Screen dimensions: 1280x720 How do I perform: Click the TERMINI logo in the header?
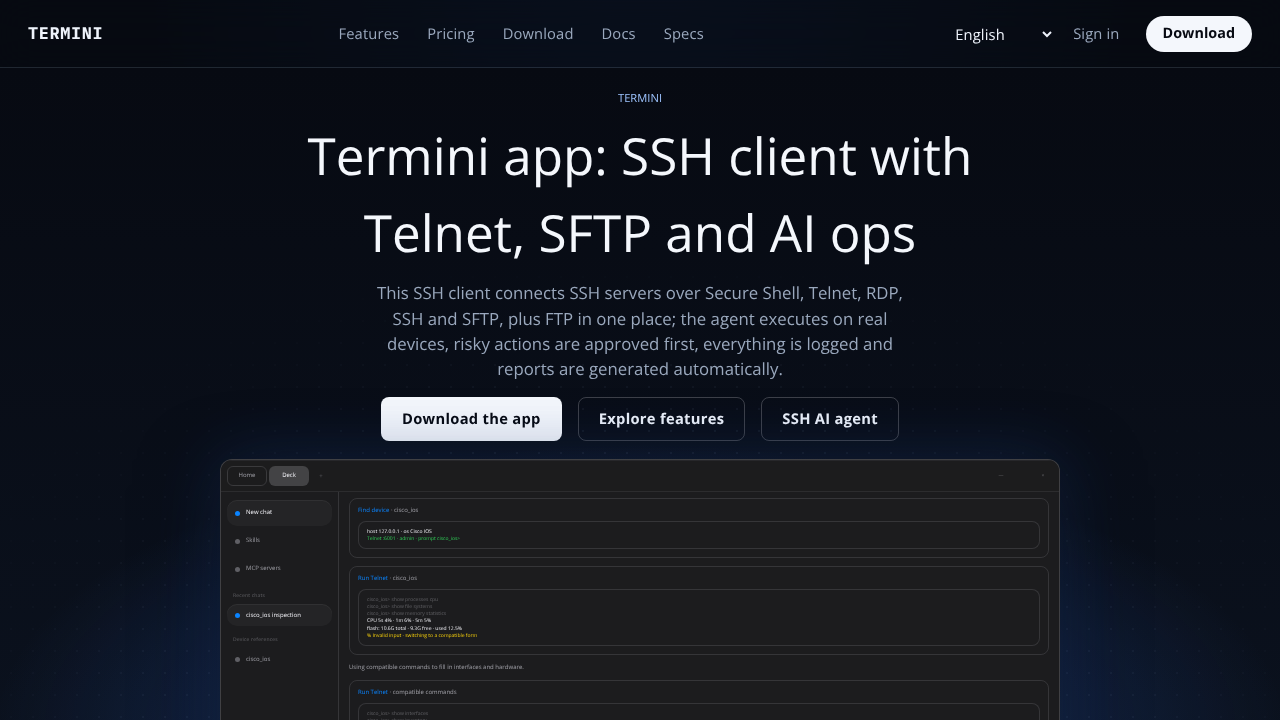click(x=65, y=34)
